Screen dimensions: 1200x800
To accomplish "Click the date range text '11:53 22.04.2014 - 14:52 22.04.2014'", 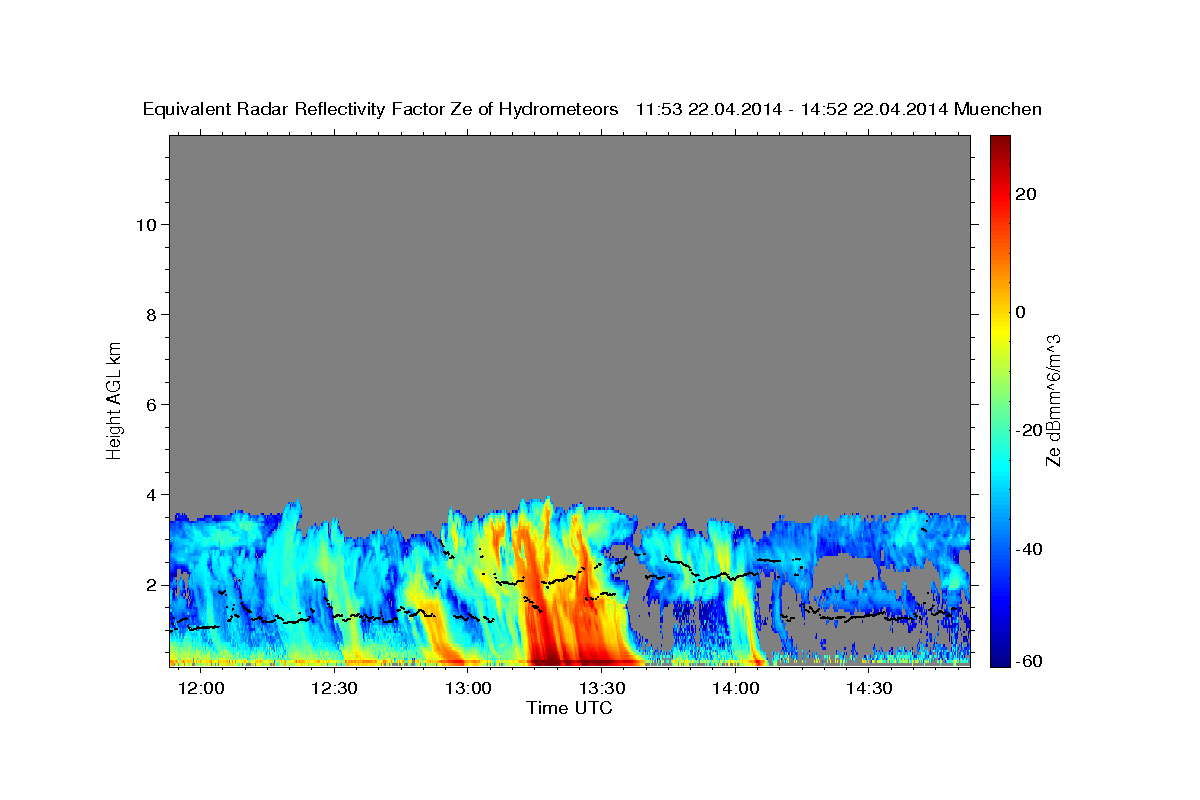I will tap(792, 110).
